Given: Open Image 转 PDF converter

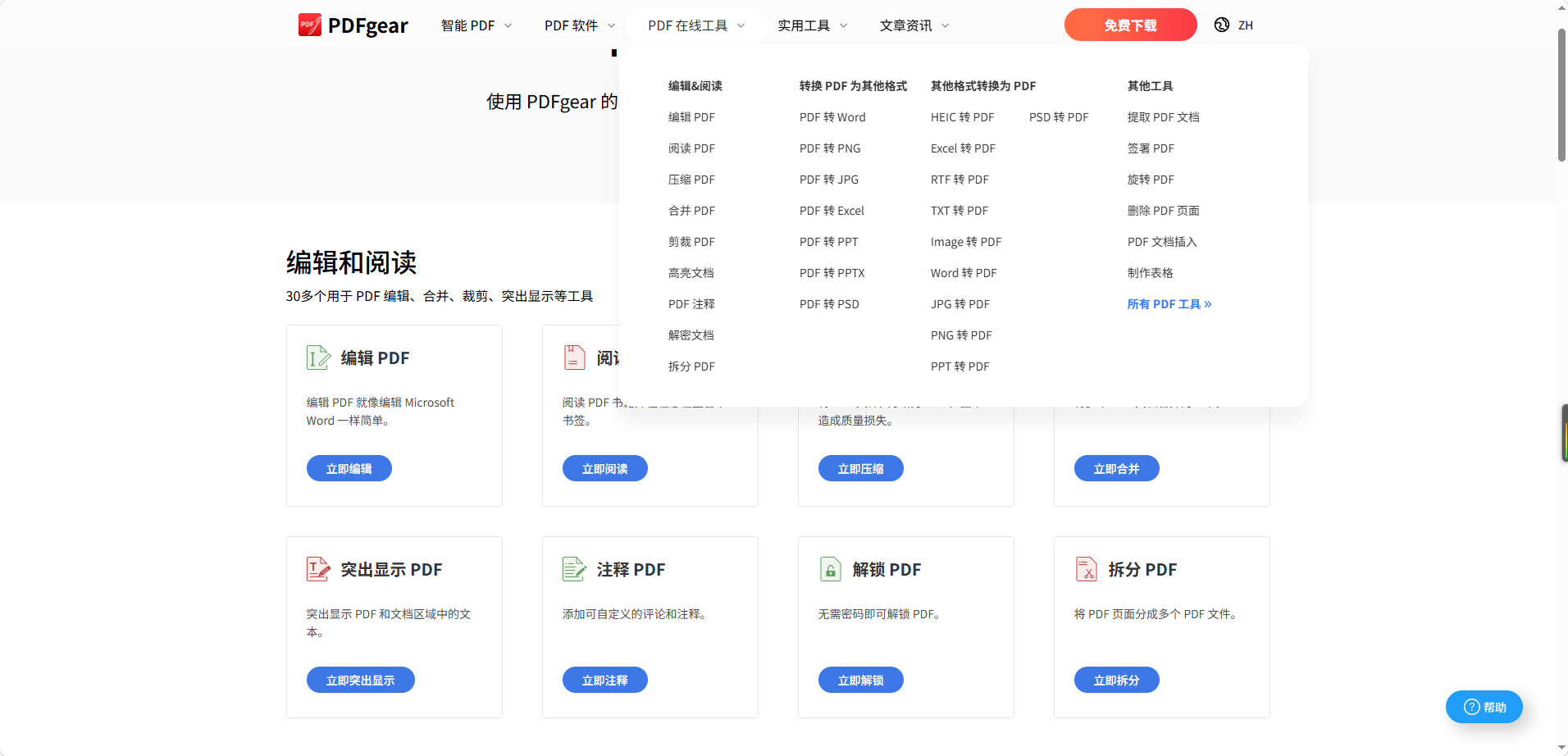Looking at the screenshot, I should 966,242.
